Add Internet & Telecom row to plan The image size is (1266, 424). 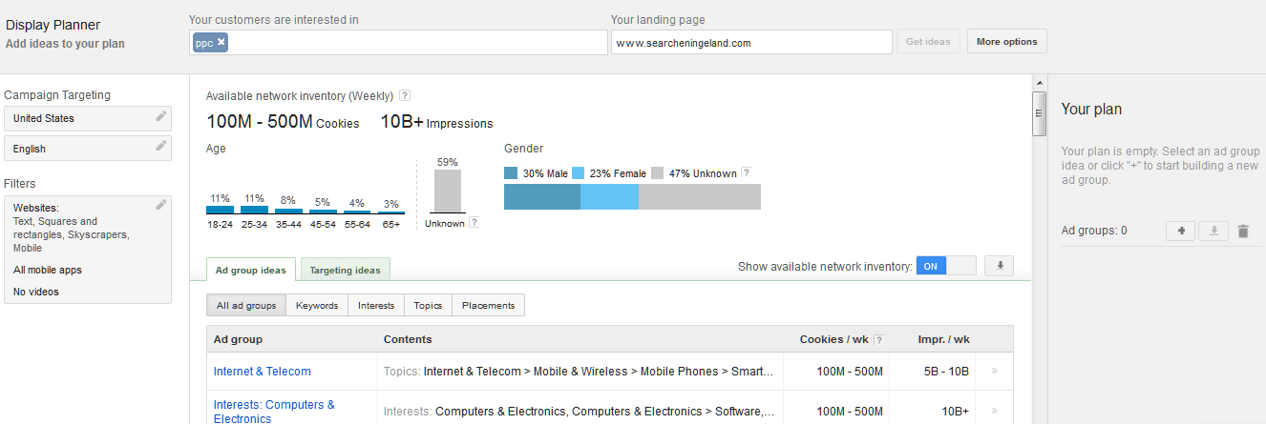(x=994, y=372)
